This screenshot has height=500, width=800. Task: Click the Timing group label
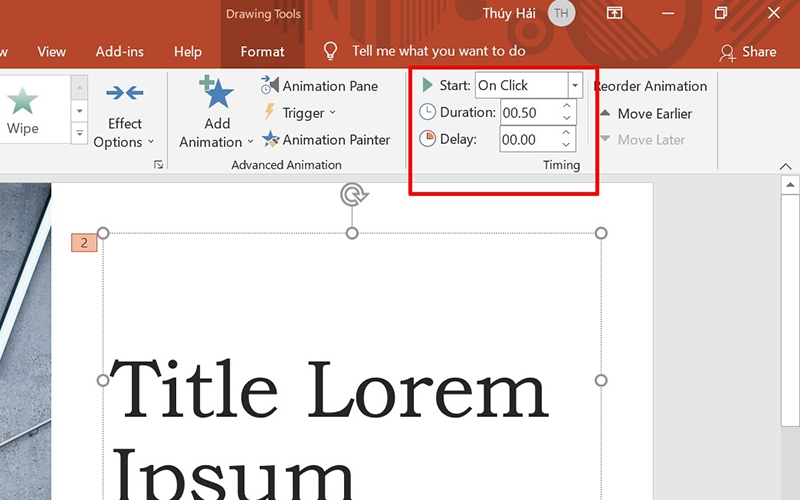[561, 165]
